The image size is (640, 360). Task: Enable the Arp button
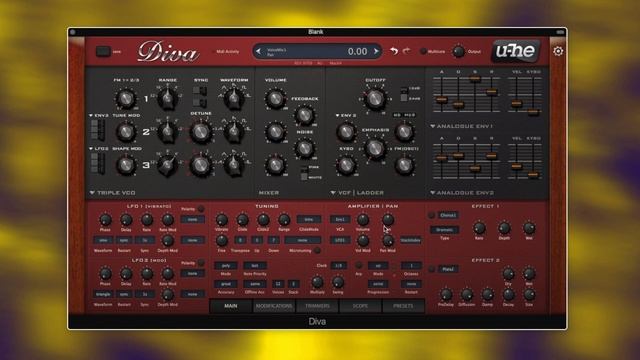click(x=358, y=265)
